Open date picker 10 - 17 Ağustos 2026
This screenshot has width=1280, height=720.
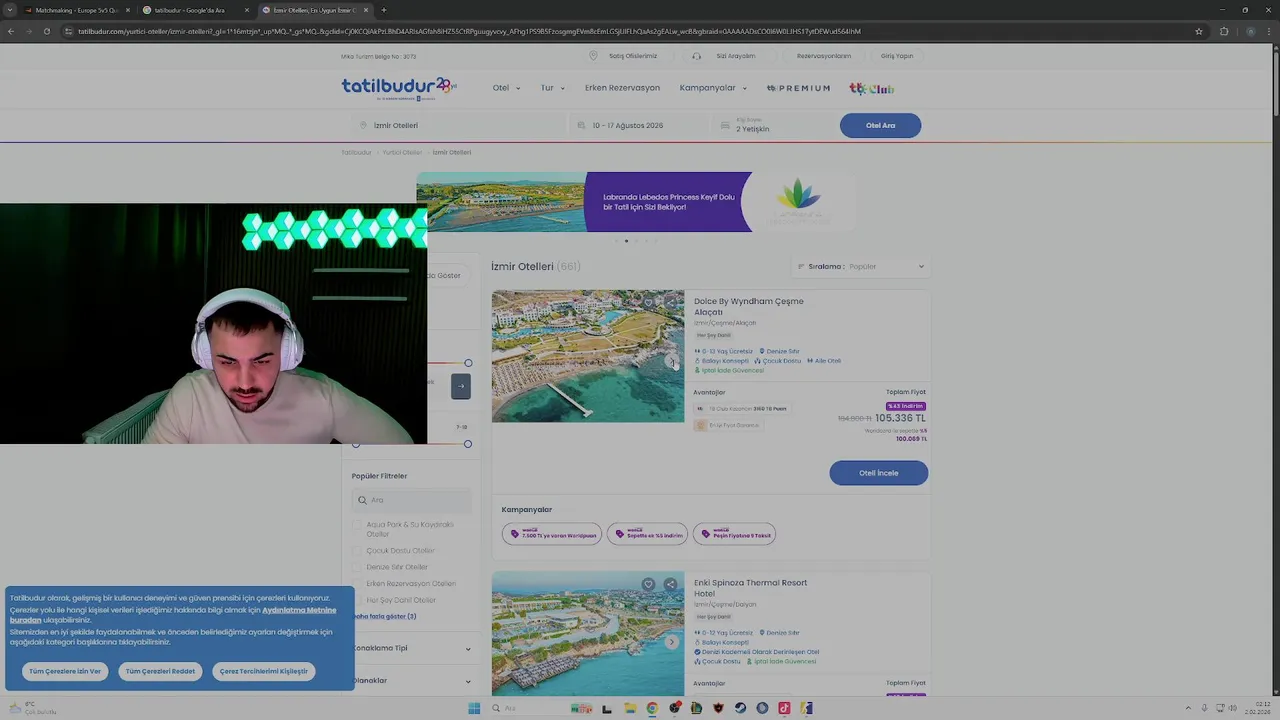[x=638, y=125]
